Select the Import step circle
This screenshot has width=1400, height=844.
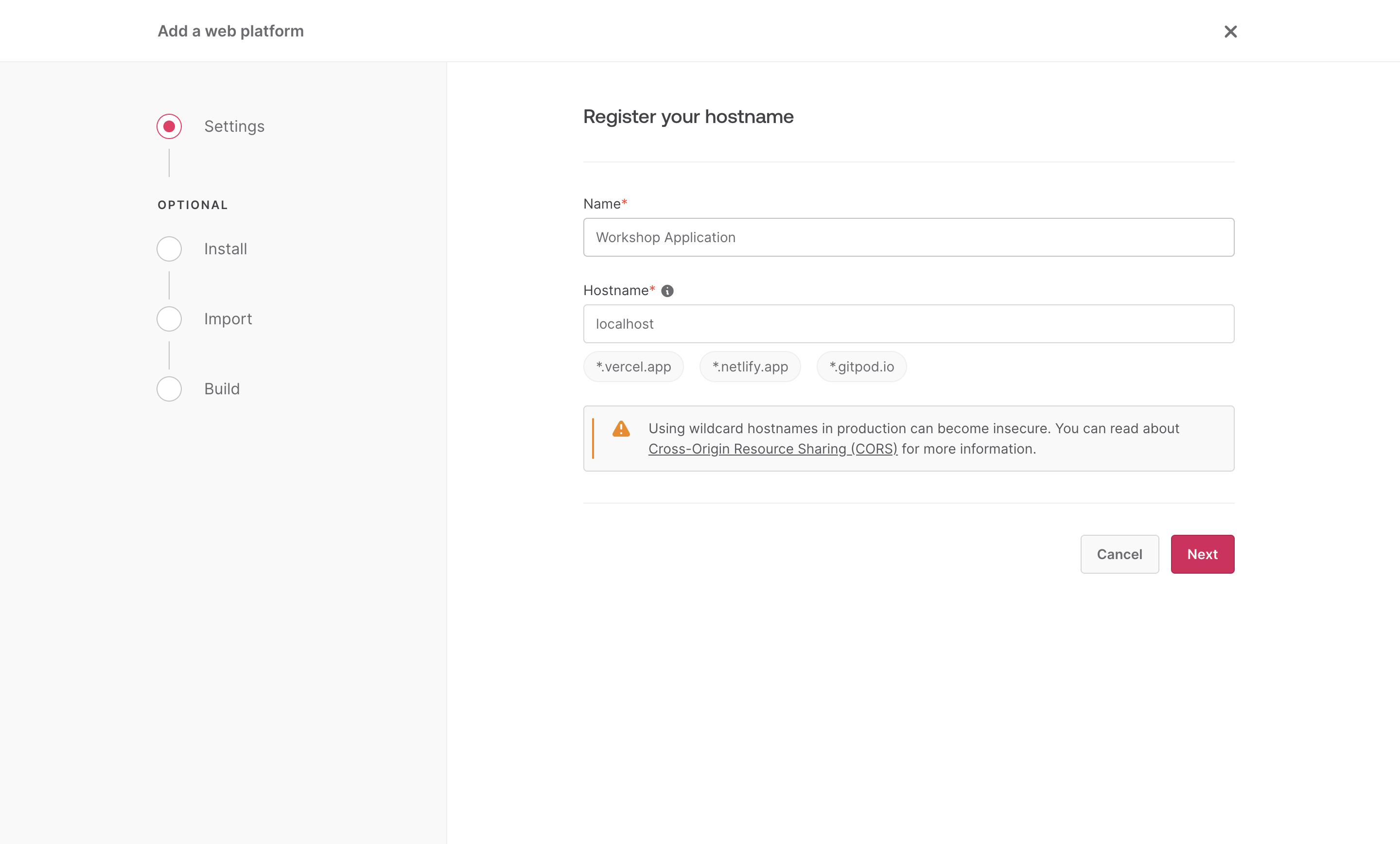click(x=169, y=319)
